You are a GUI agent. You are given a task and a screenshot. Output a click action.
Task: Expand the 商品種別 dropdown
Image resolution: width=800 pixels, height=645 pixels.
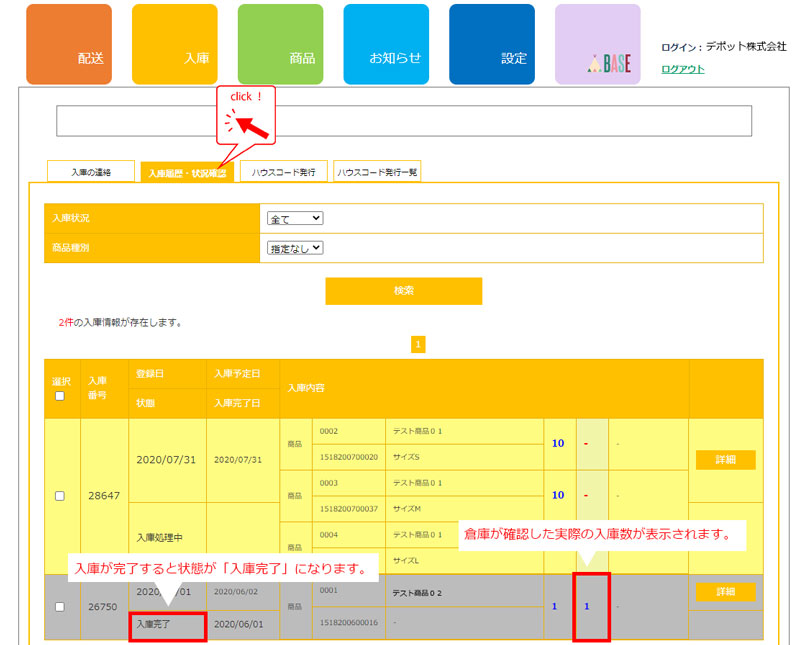point(296,248)
